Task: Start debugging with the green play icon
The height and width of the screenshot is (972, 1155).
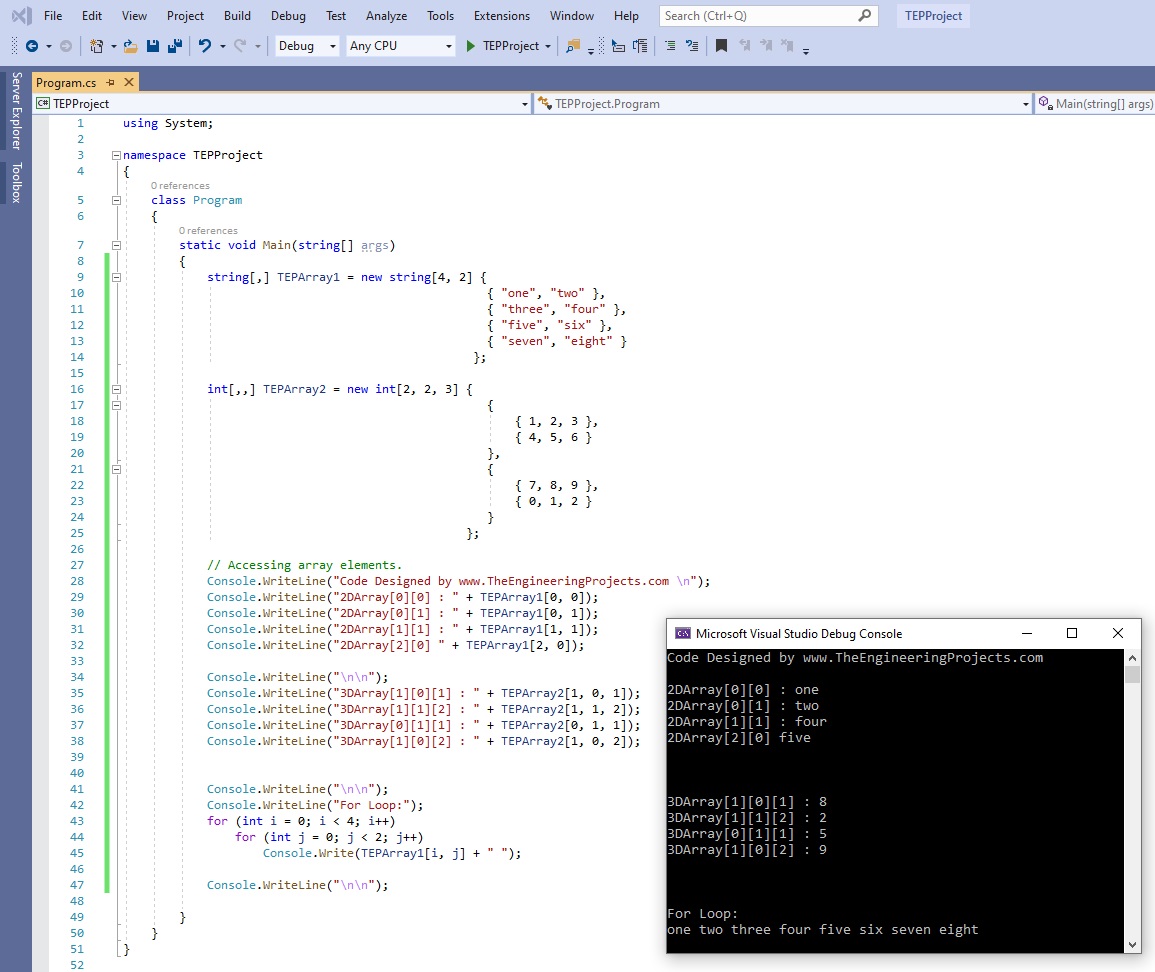Action: coord(471,46)
